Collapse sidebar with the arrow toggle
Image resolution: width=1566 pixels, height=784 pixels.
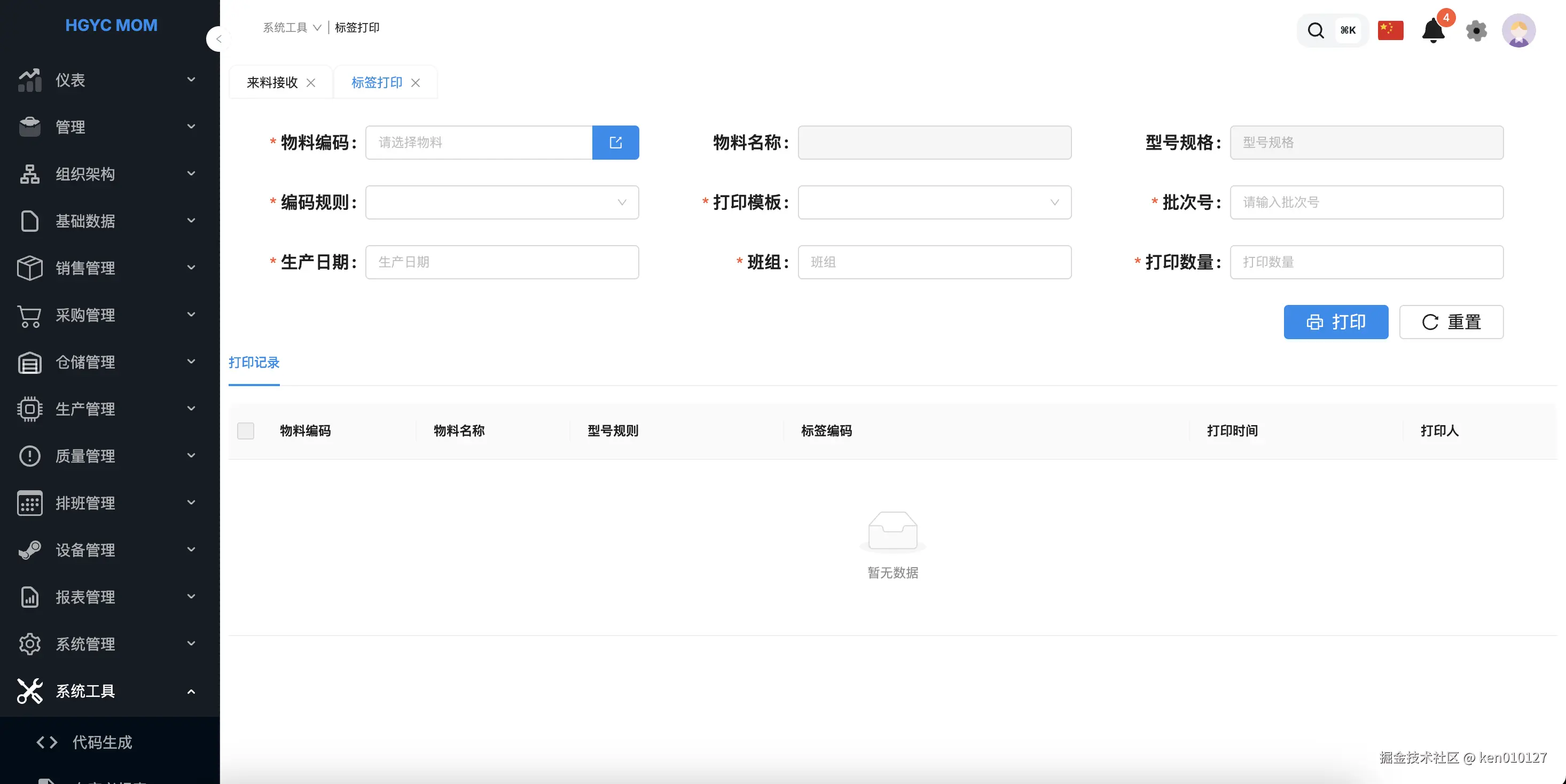point(218,39)
